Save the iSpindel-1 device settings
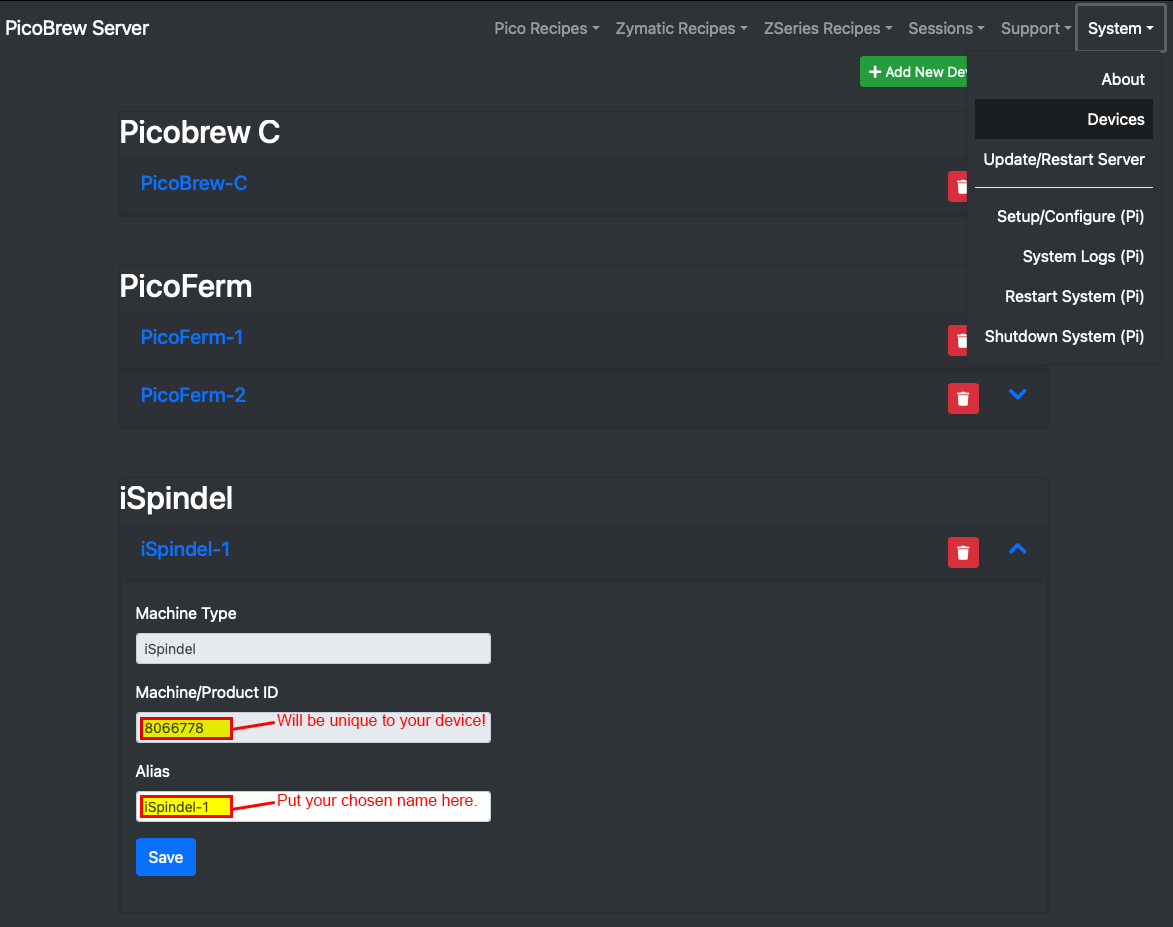Viewport: 1173px width, 927px height. [165, 856]
